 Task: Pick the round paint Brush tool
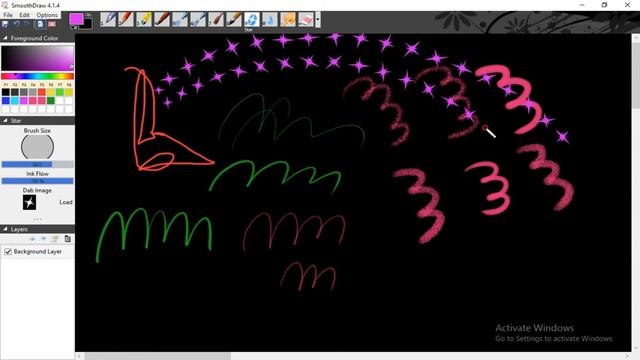click(216, 19)
